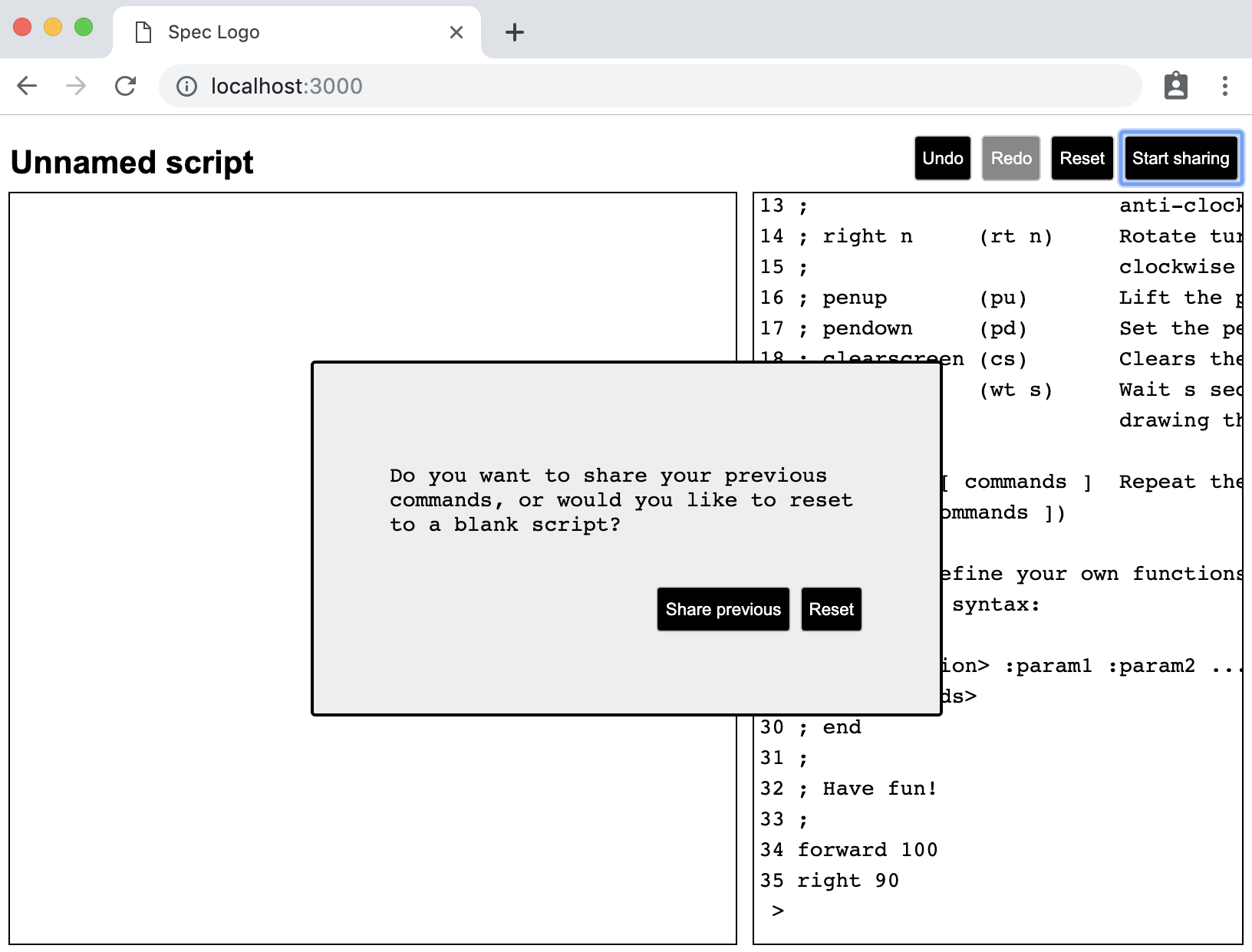
Task: Reload the page with refresh icon
Action: (126, 86)
